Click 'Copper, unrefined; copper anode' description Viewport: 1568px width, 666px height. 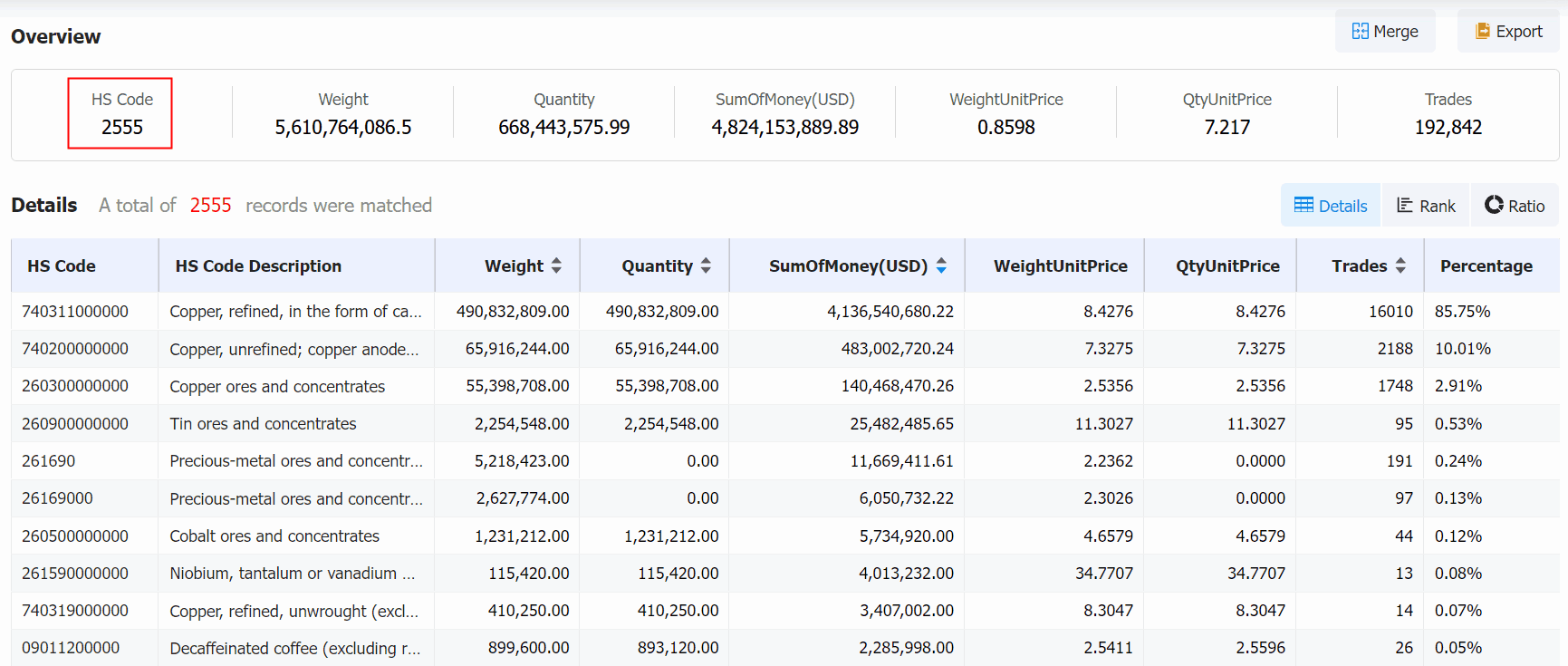click(x=294, y=350)
